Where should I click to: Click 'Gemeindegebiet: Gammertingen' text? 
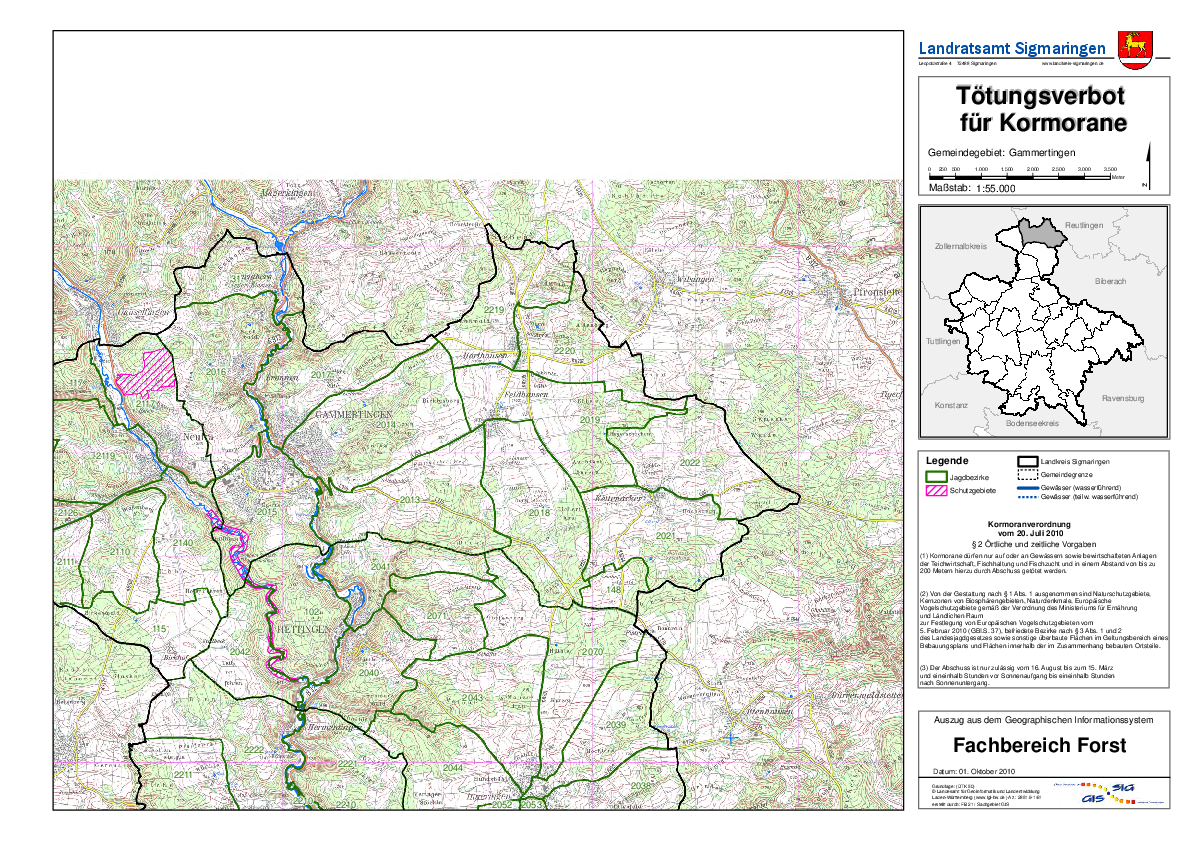[x=1001, y=153]
